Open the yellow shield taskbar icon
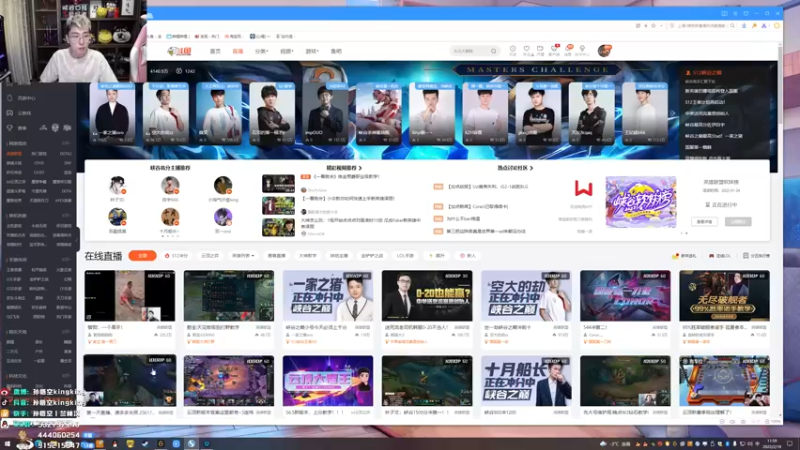 tap(130, 444)
